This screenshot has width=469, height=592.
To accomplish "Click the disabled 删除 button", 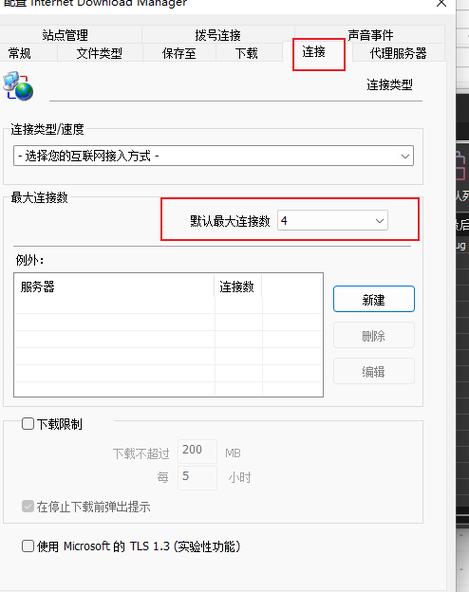I will [373, 335].
